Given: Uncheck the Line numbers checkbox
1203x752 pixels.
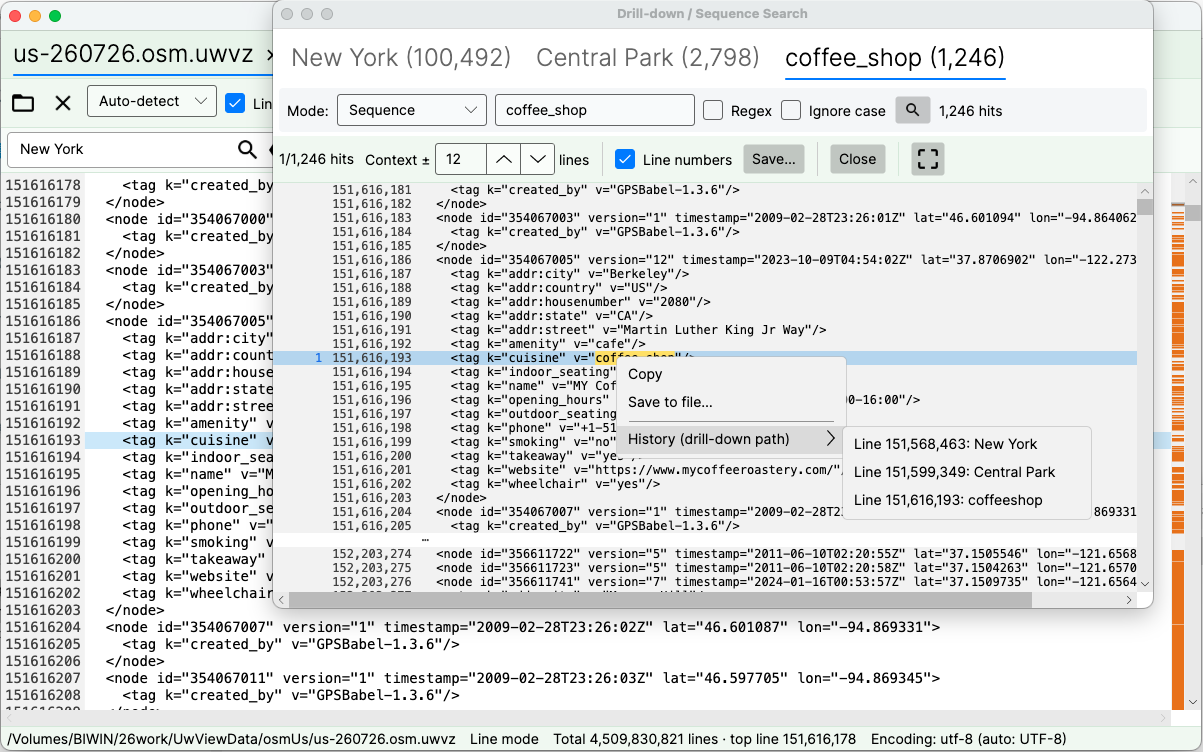Looking at the screenshot, I should click(x=625, y=159).
